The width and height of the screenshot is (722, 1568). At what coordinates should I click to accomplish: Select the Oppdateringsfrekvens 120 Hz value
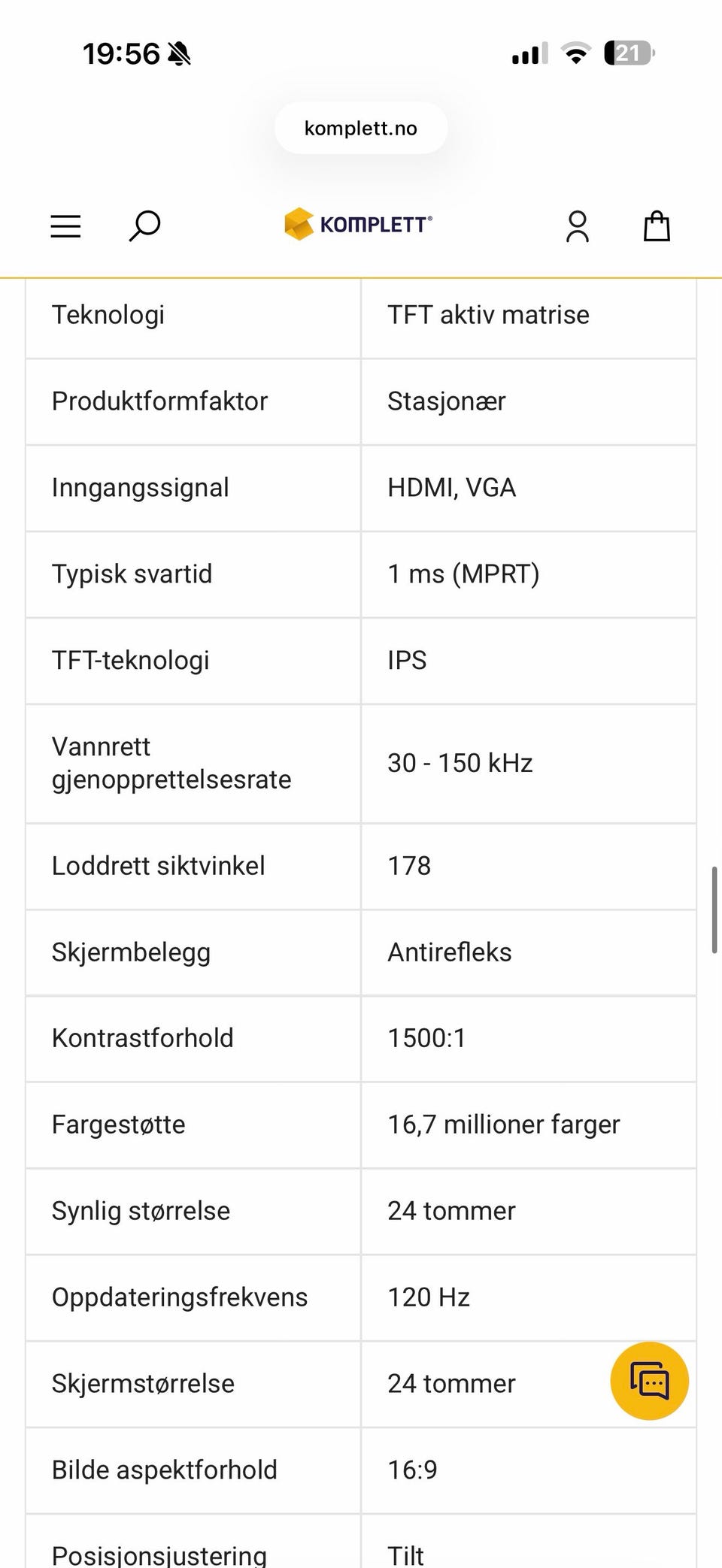click(x=429, y=1297)
